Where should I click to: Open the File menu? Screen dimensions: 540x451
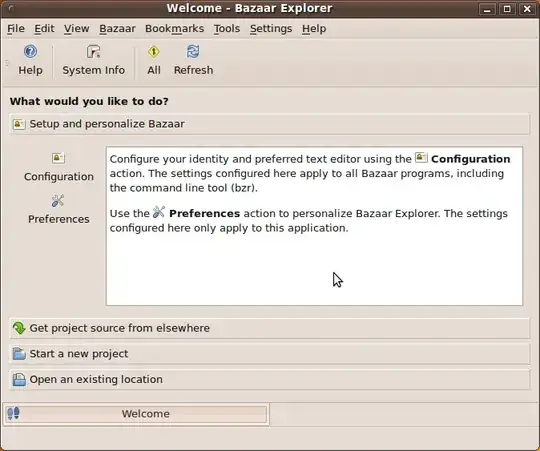pyautogui.click(x=16, y=29)
